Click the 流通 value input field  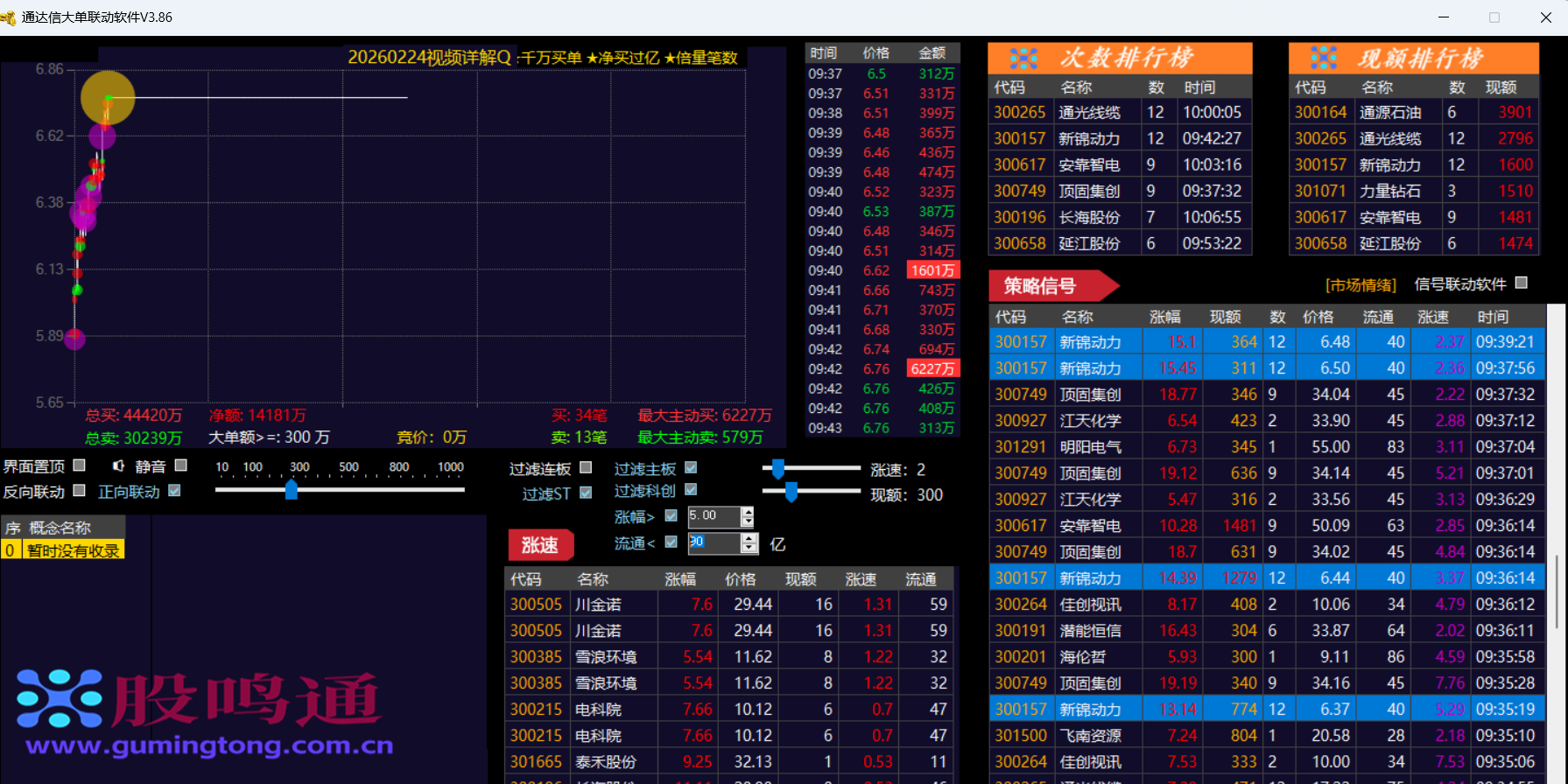(x=714, y=542)
